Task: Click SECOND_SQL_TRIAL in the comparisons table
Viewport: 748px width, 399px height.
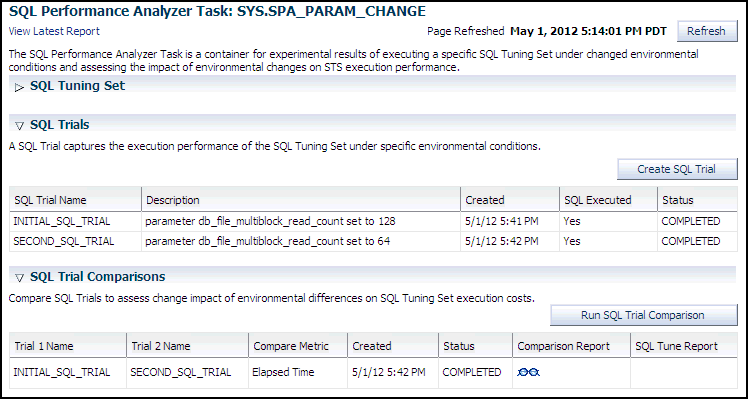Action: click(180, 372)
